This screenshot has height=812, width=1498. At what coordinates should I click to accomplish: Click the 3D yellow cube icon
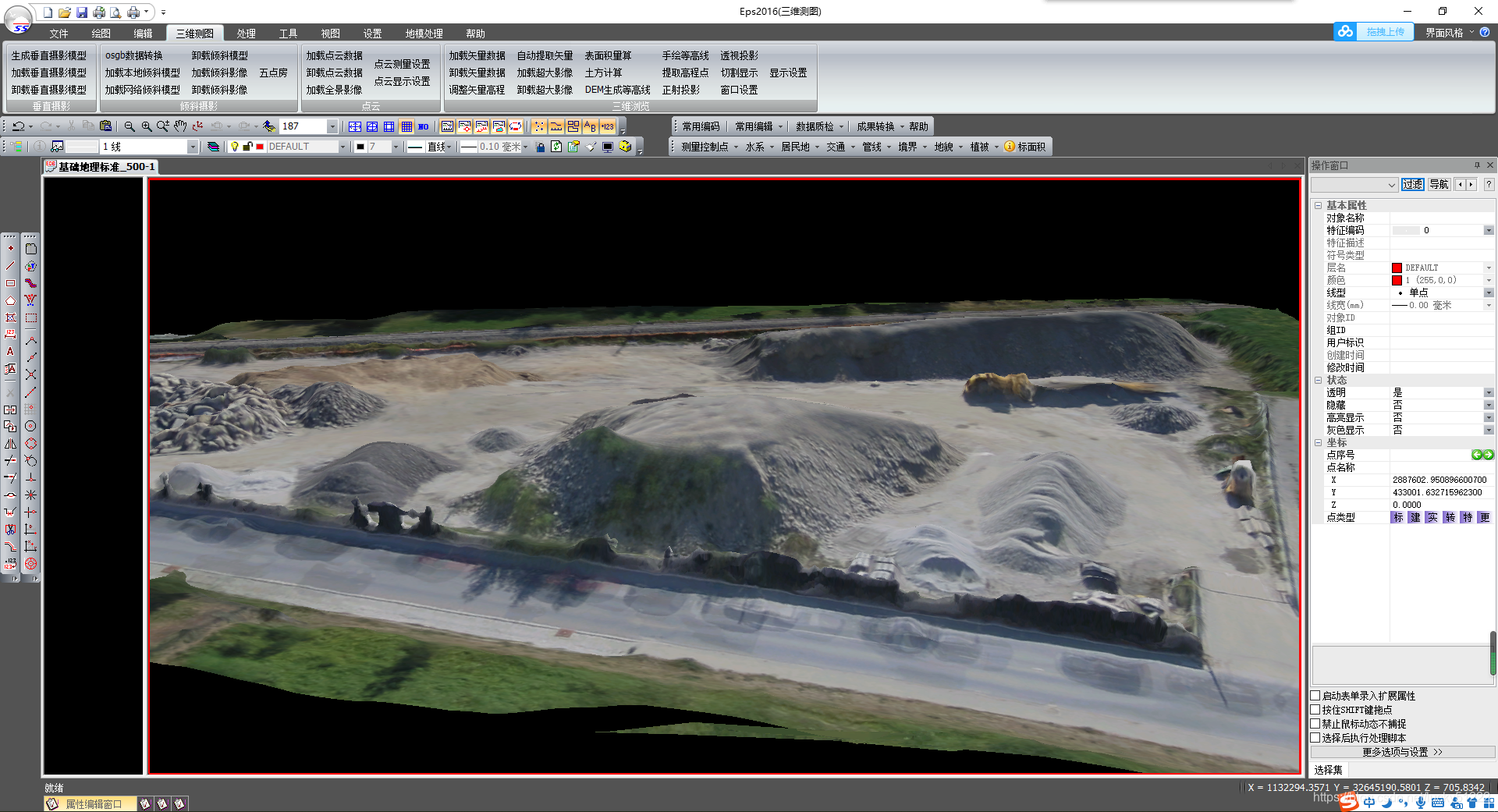click(x=625, y=147)
